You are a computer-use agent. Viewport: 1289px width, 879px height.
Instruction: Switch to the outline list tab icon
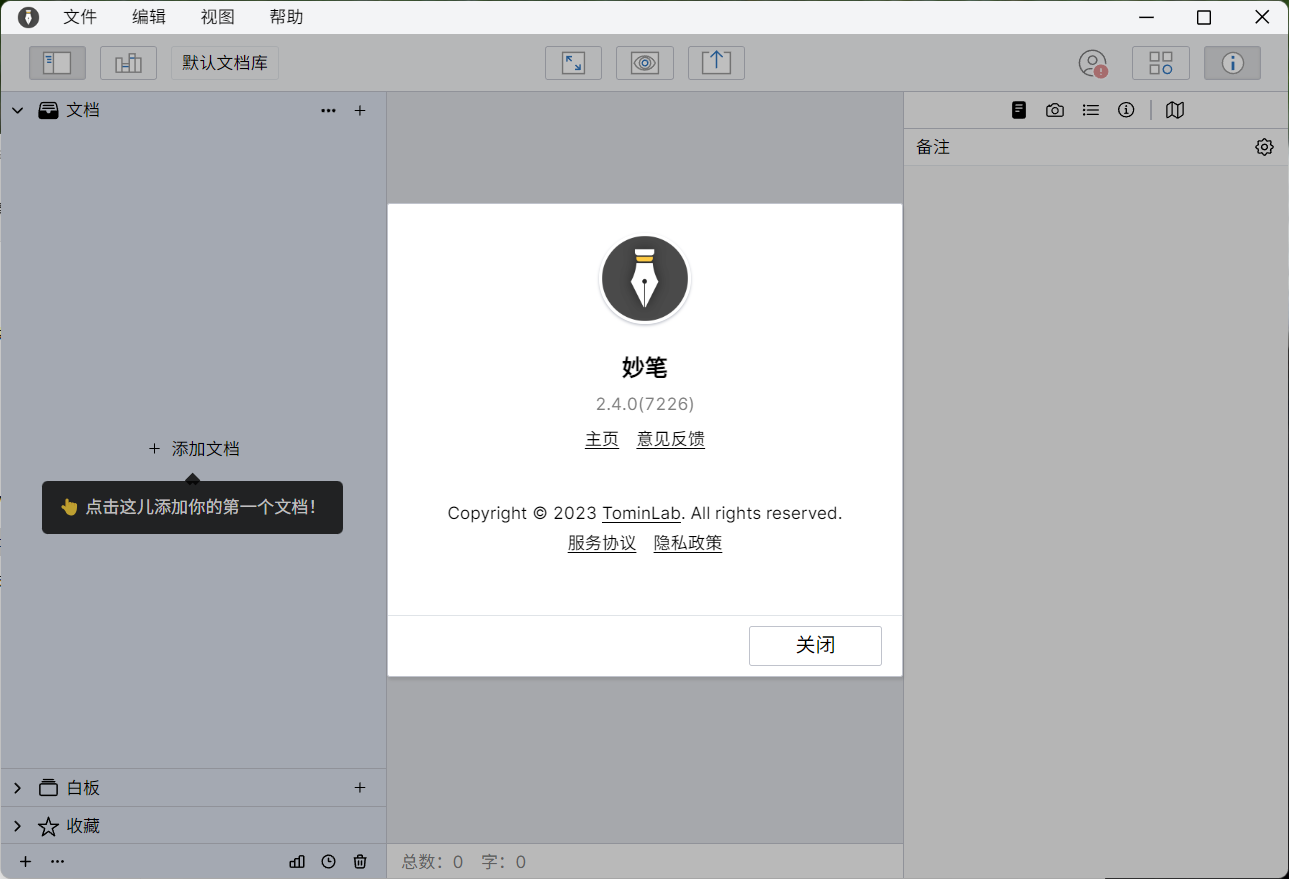pyautogui.click(x=1091, y=110)
